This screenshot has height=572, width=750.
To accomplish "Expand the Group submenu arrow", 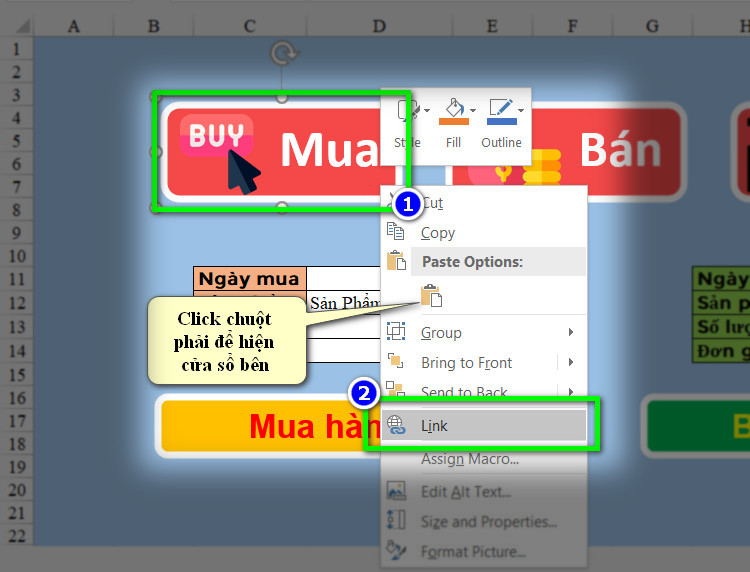I will pos(571,332).
